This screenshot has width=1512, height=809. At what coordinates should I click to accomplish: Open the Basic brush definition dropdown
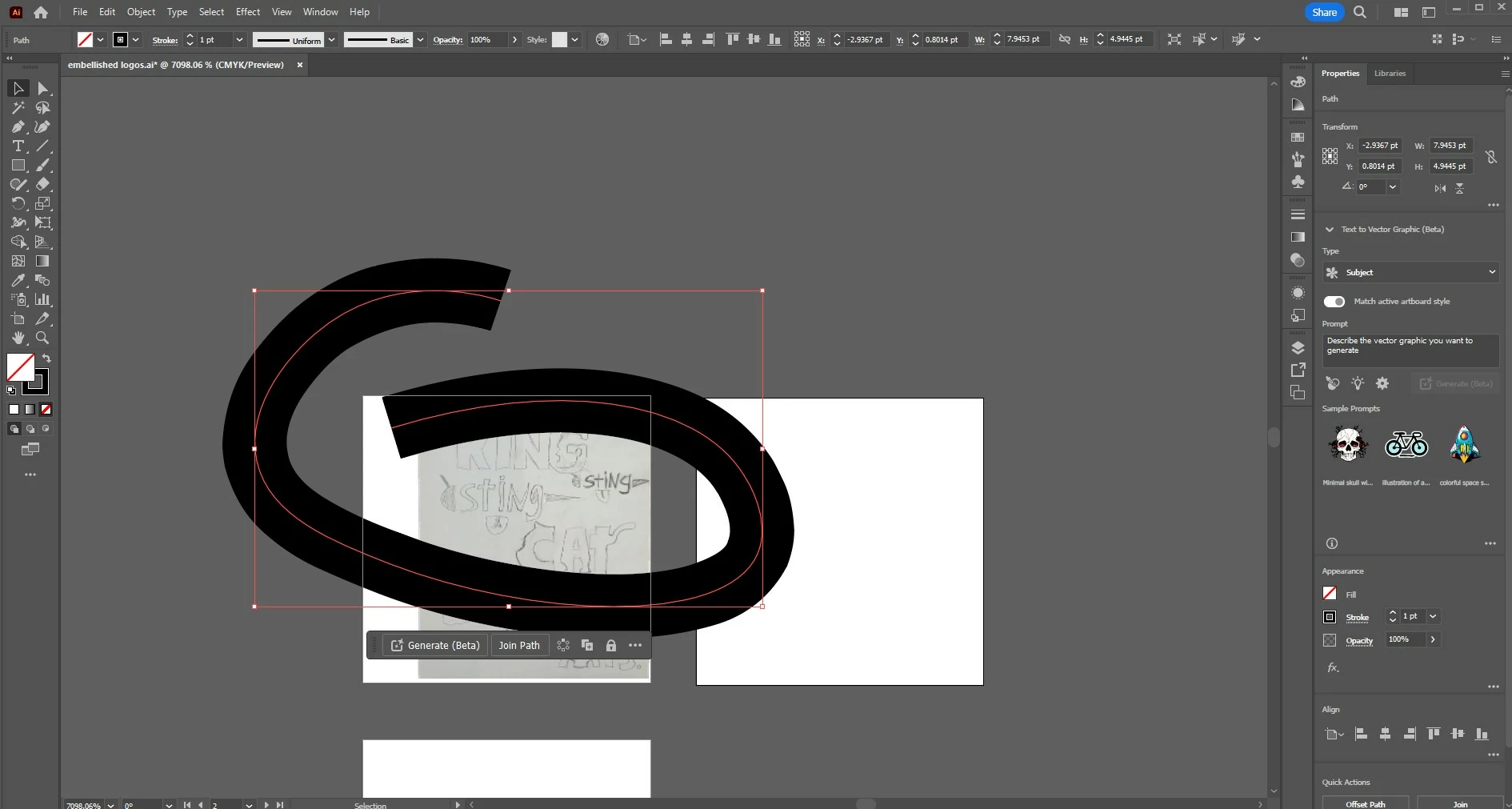(x=420, y=40)
